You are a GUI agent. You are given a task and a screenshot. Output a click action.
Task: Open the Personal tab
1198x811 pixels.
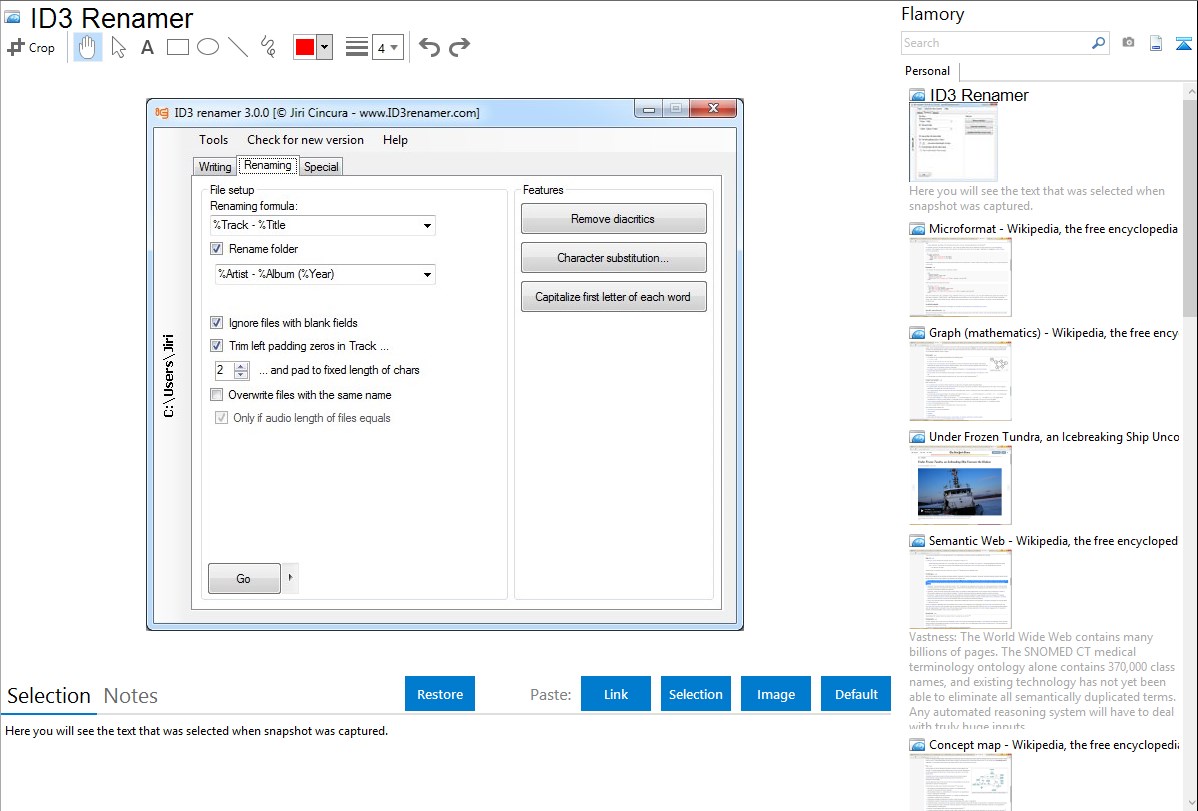(x=927, y=71)
